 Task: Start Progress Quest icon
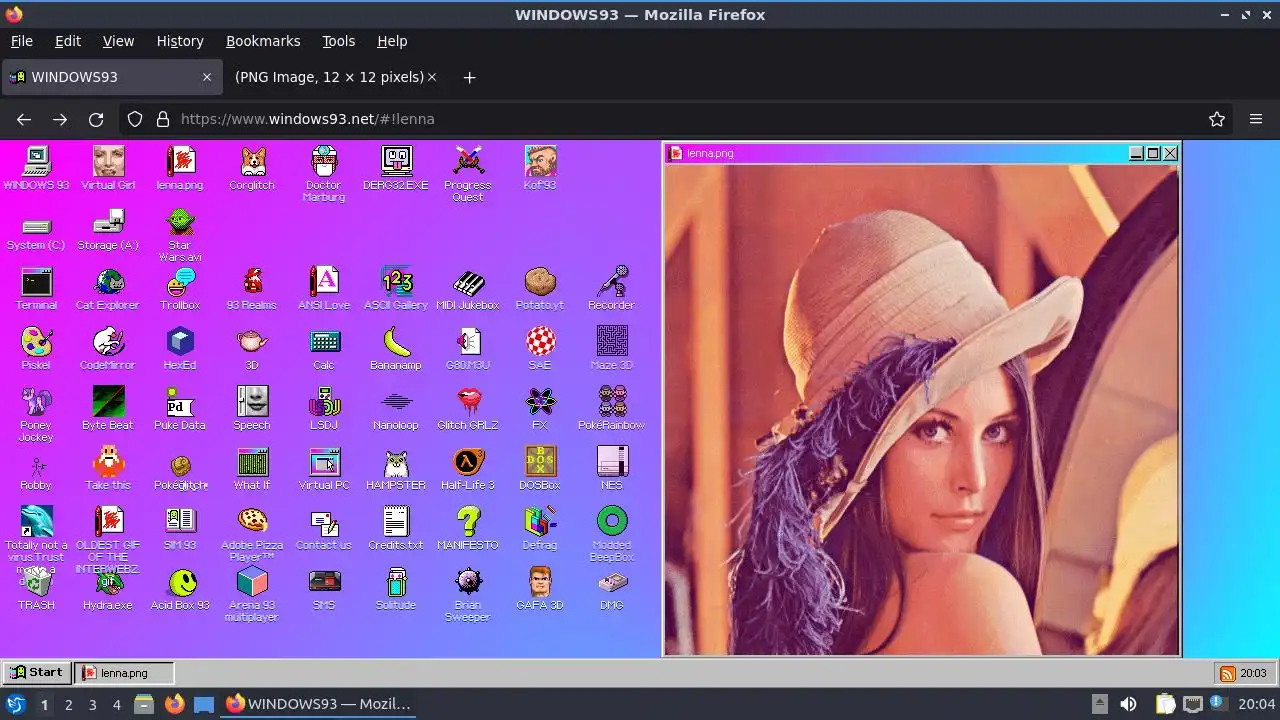468,161
